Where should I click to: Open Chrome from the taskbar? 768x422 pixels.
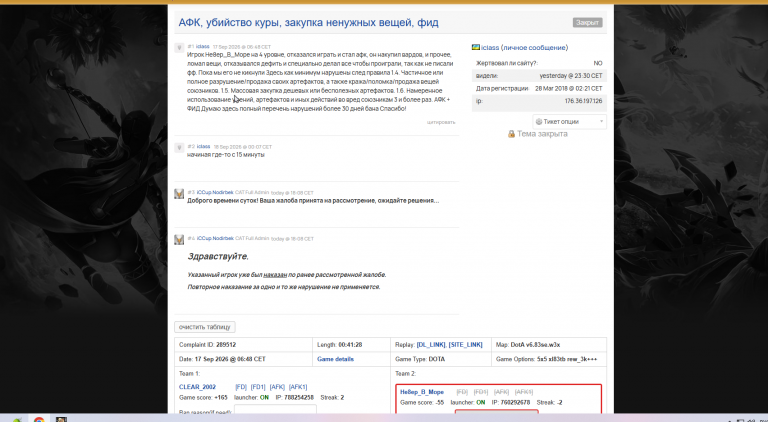pos(39,419)
